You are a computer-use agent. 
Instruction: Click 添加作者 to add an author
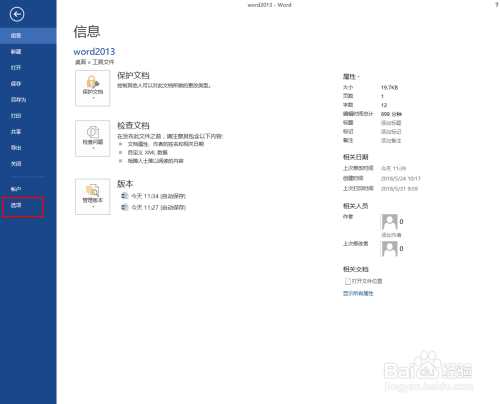(391, 235)
